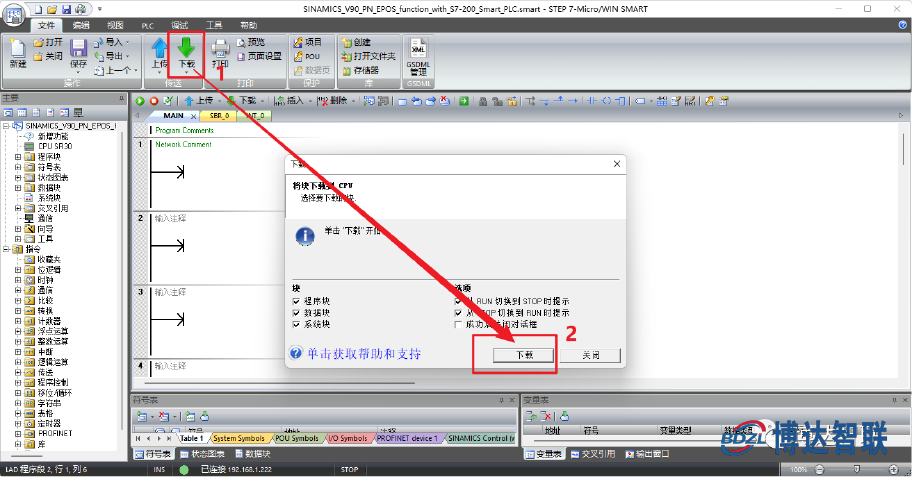Open the 交叉引用 bottom panel tab

point(593,454)
